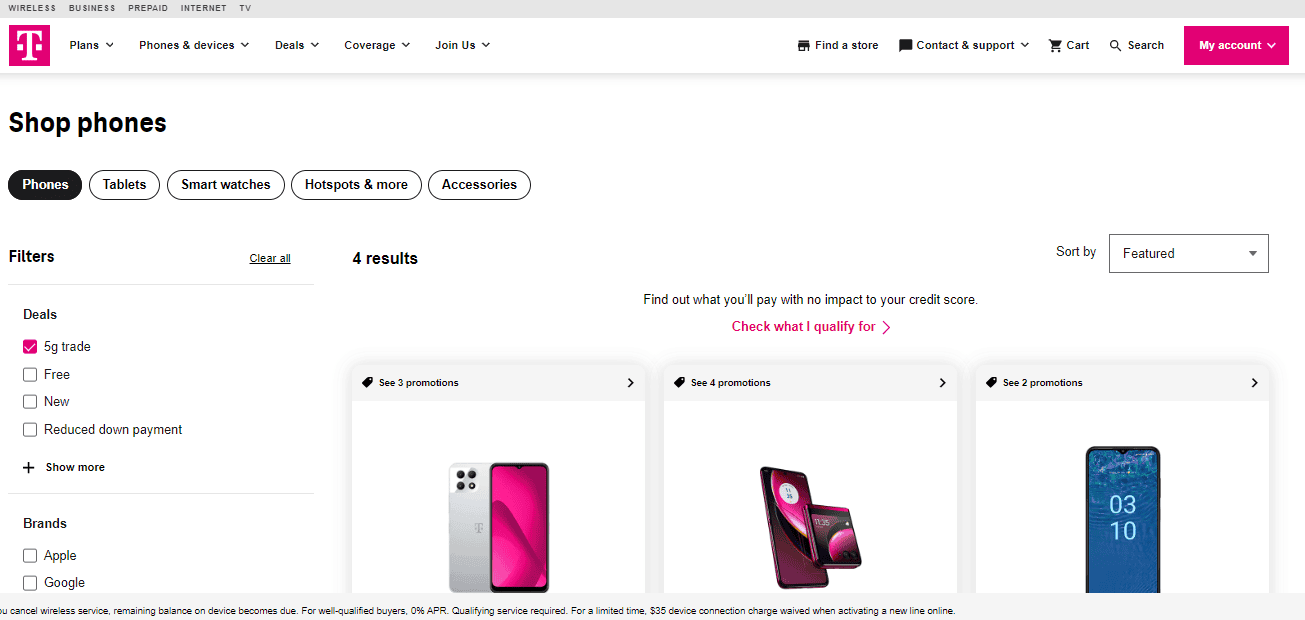Click the tag icon on 3 promotions
The width and height of the screenshot is (1305, 620).
click(367, 382)
